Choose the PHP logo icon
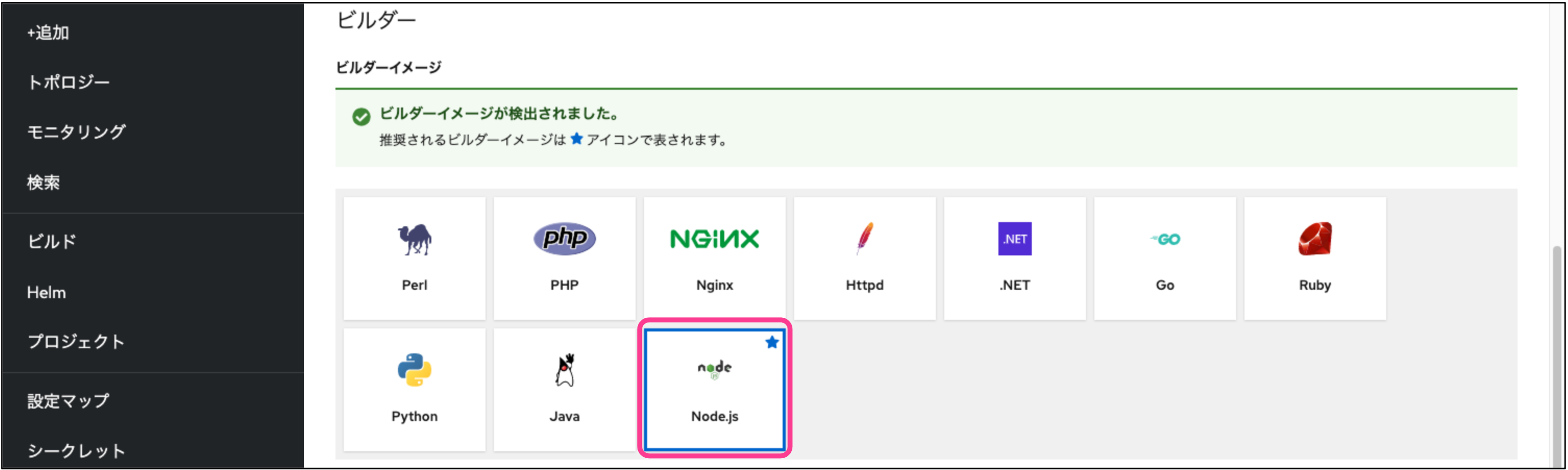 564,238
